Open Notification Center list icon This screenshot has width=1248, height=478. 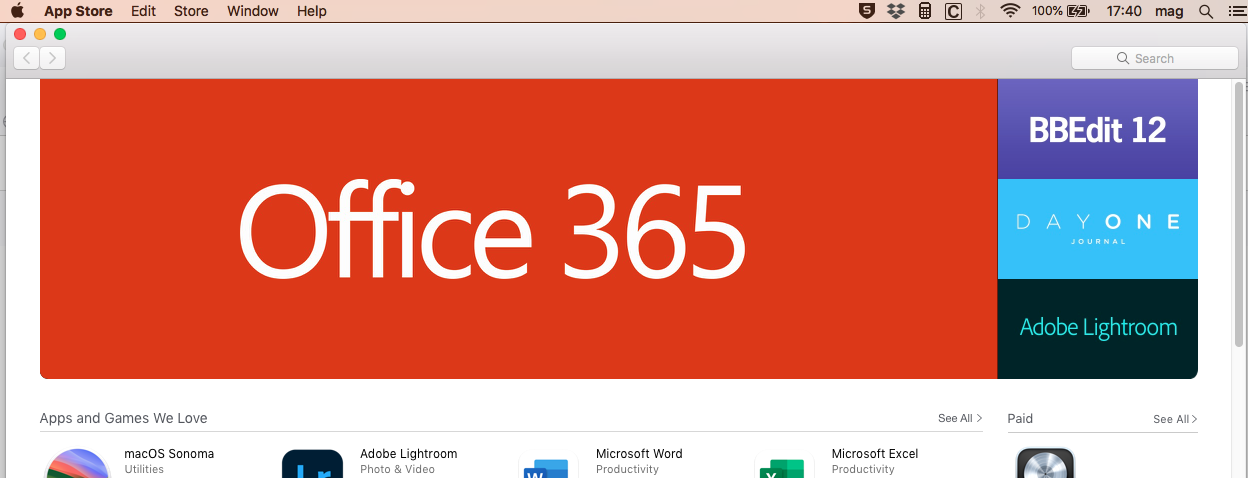[1236, 11]
